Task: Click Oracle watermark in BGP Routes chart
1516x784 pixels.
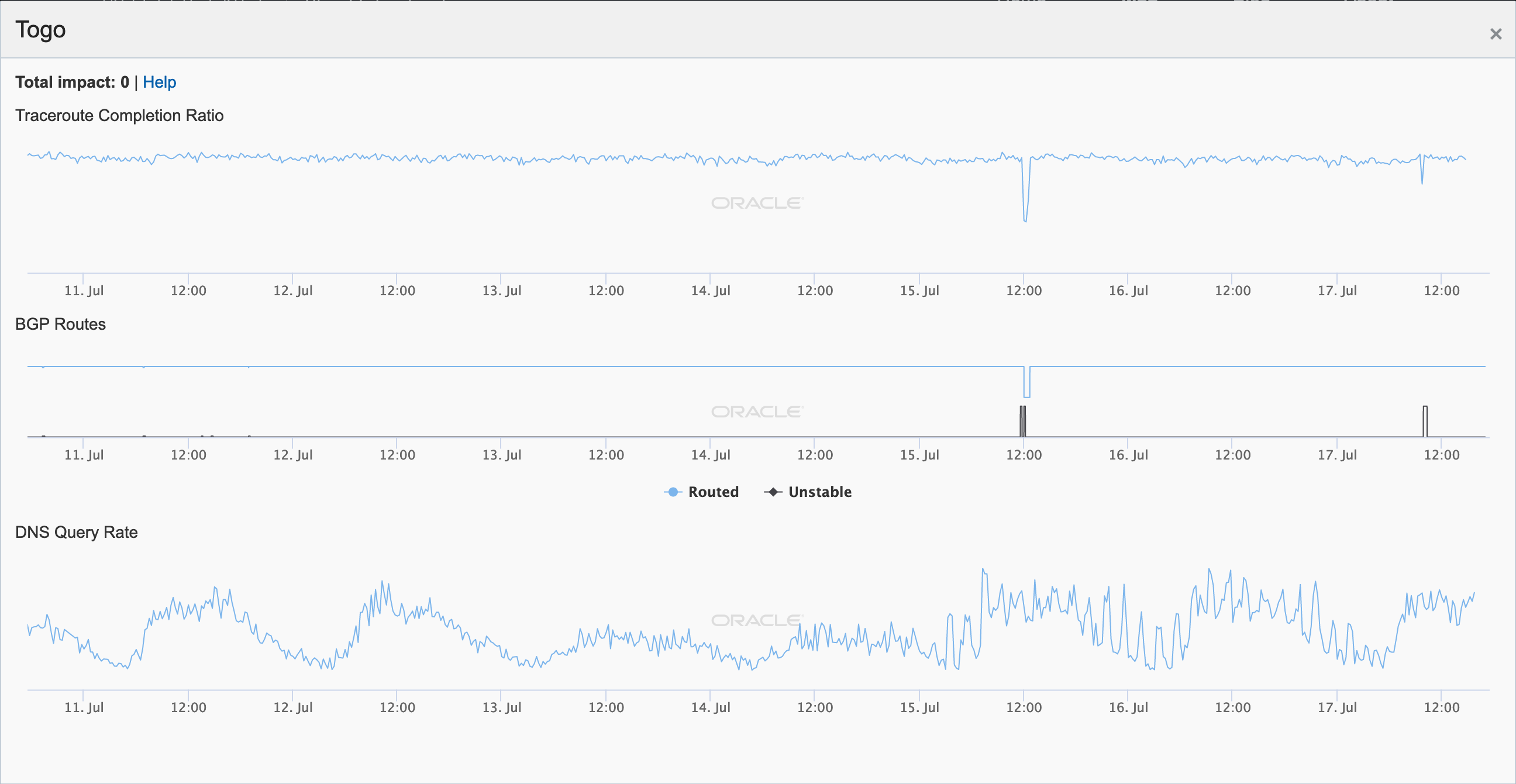Action: (757, 412)
